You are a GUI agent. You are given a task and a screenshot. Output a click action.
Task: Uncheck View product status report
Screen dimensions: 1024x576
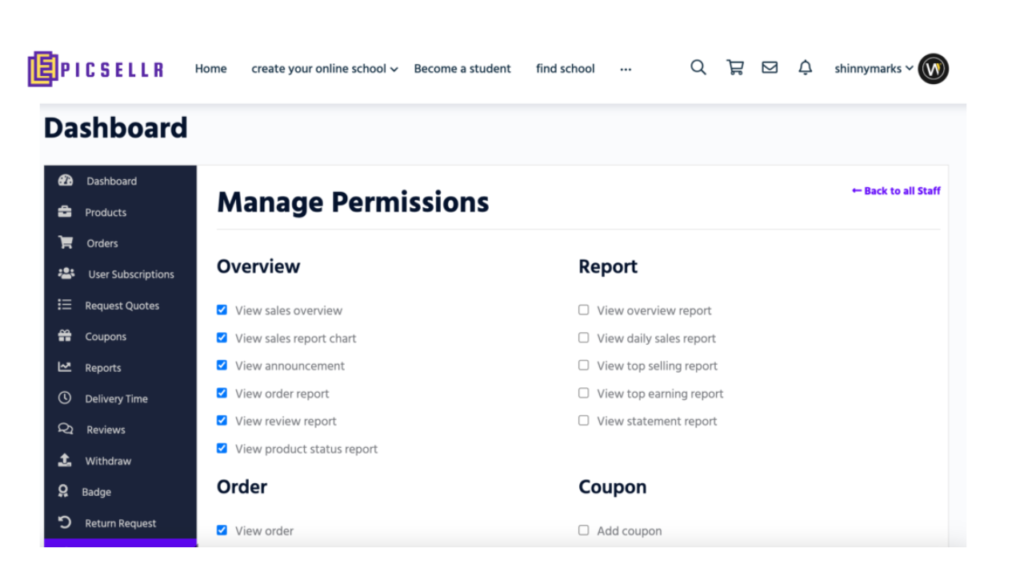[x=222, y=449]
